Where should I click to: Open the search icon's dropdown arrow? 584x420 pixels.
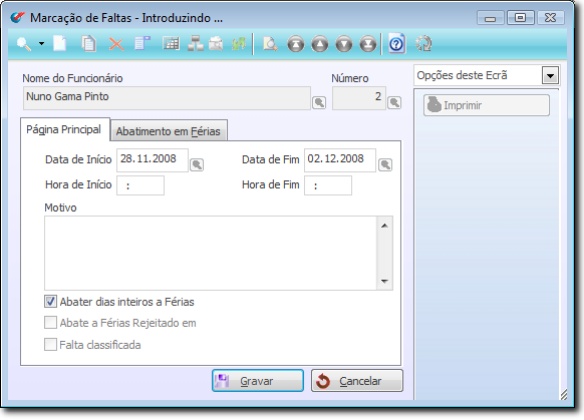41,44
